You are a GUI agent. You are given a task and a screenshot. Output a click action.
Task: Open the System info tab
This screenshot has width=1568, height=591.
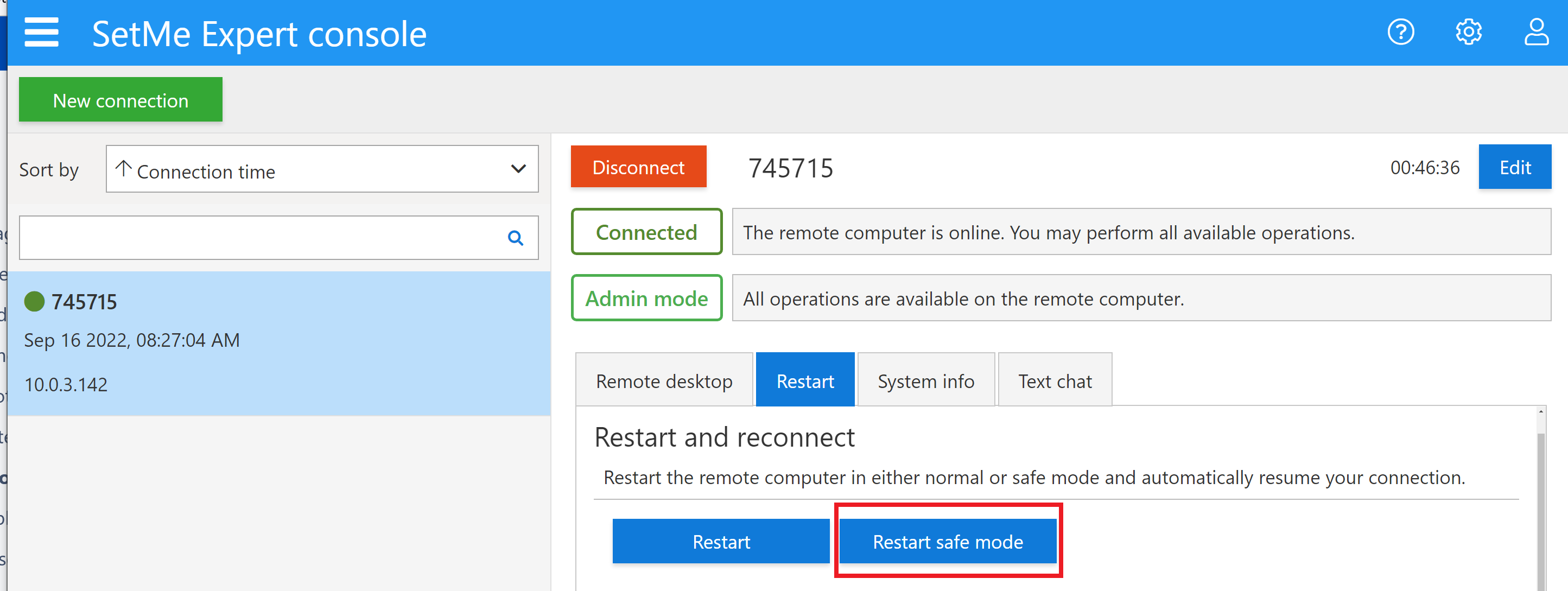pyautogui.click(x=926, y=380)
